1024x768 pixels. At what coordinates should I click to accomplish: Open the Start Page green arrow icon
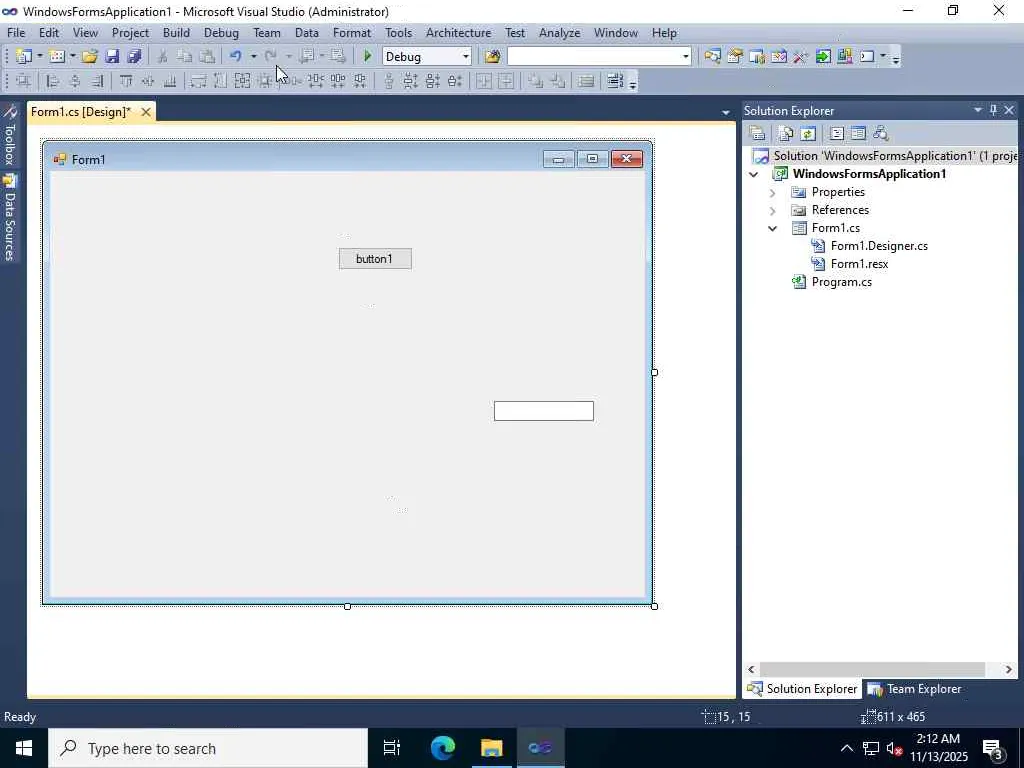tap(823, 56)
